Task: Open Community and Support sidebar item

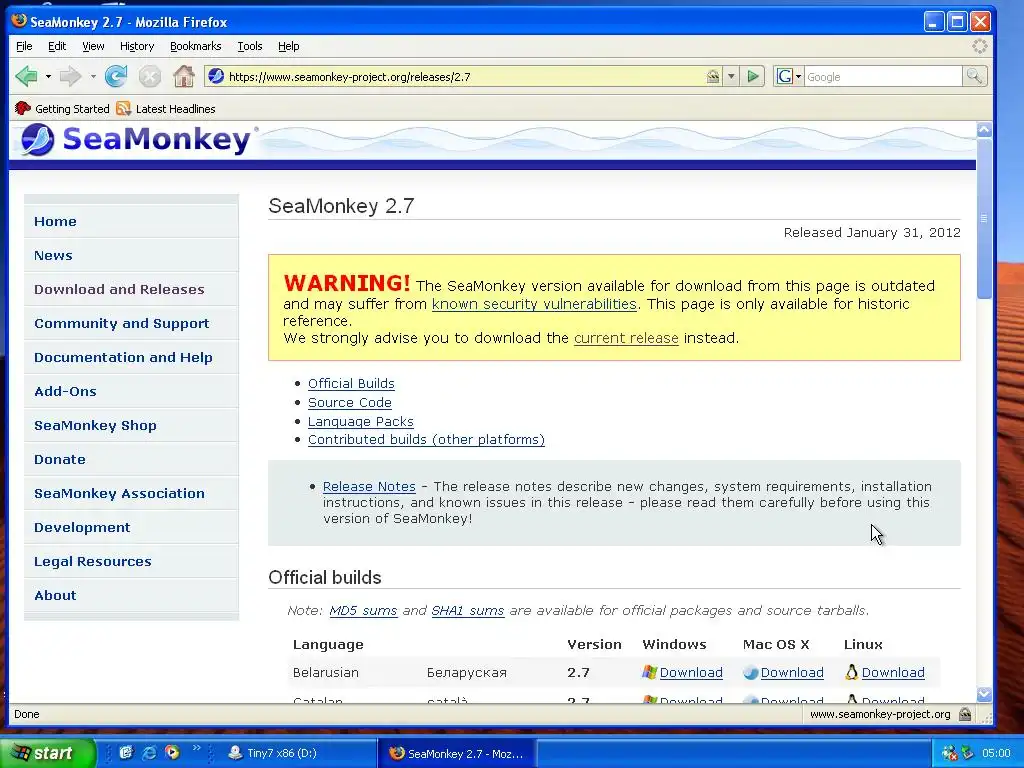Action: click(131, 323)
